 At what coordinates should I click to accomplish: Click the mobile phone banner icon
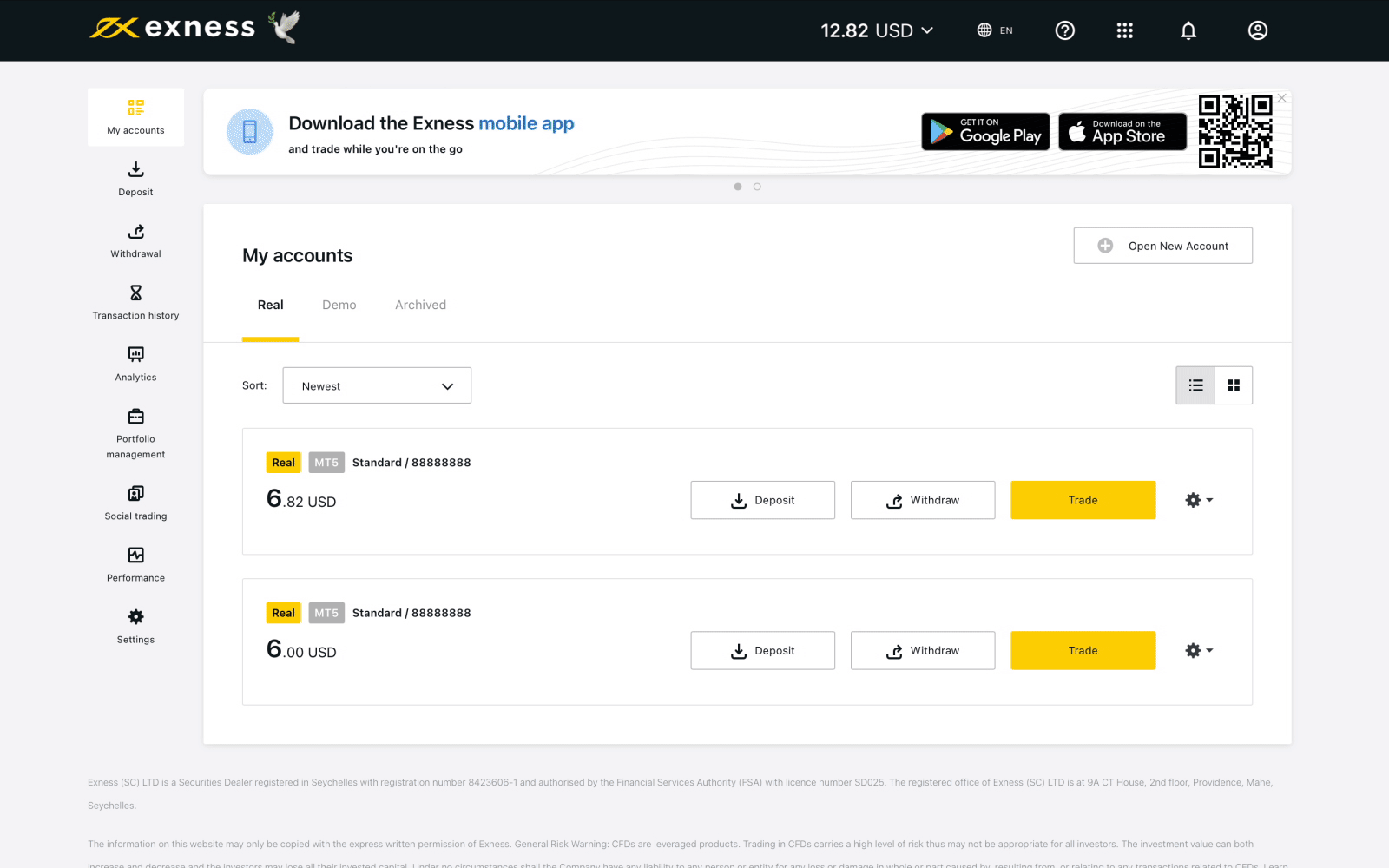250,132
